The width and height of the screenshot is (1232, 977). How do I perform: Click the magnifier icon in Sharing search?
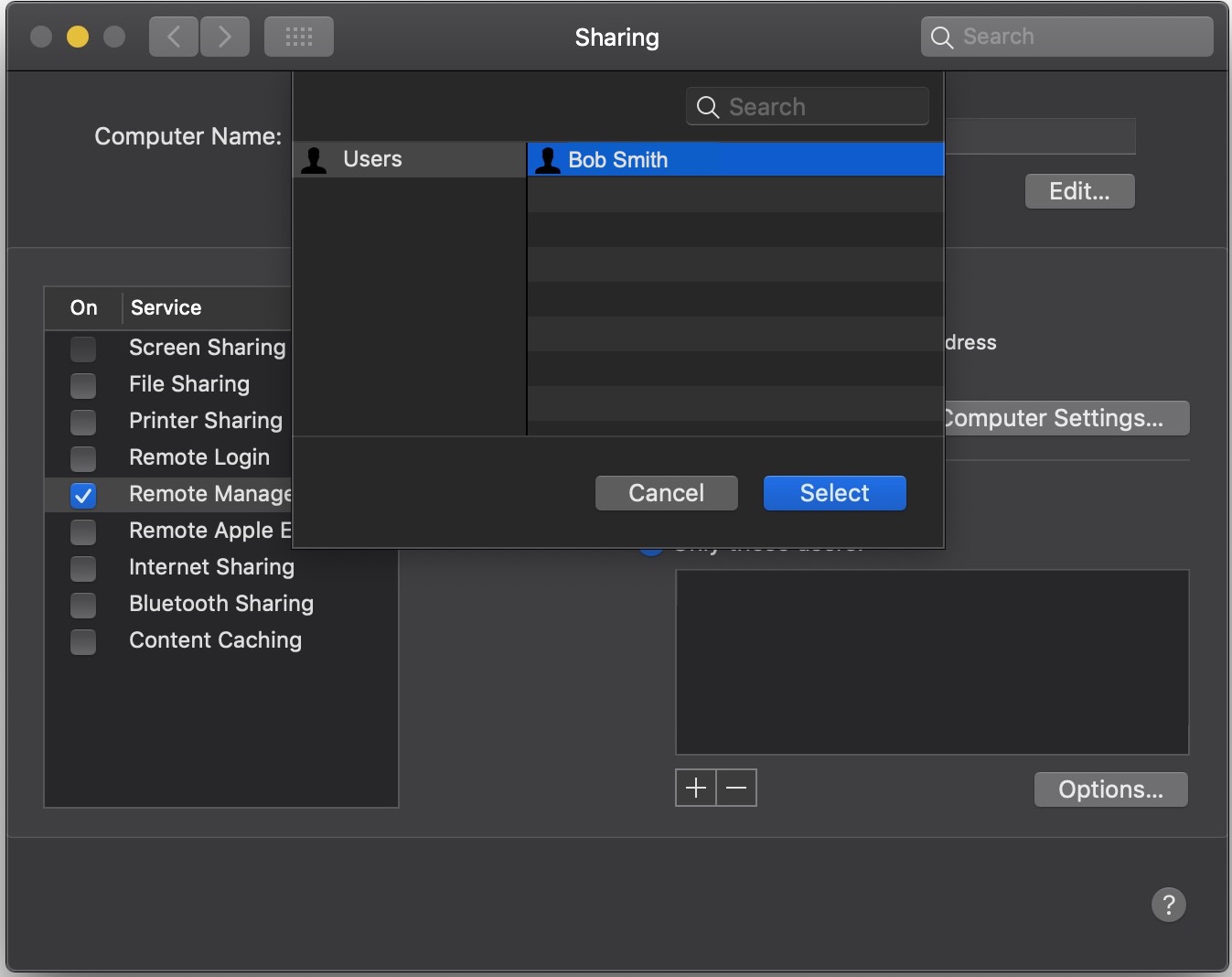pyautogui.click(x=941, y=37)
